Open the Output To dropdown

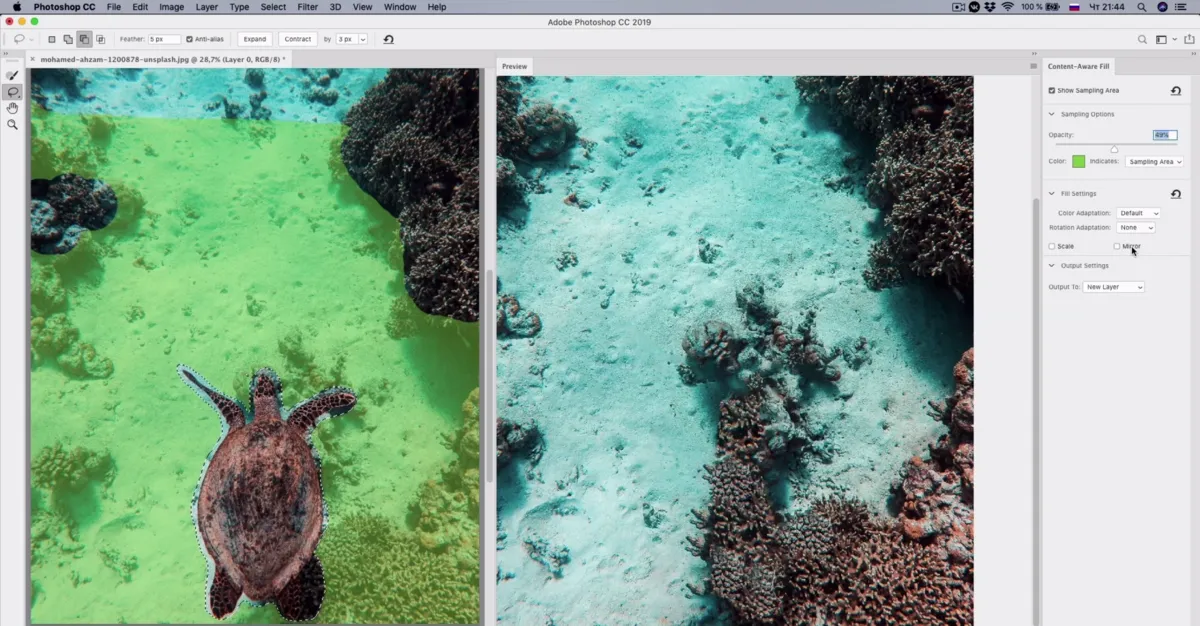1114,287
